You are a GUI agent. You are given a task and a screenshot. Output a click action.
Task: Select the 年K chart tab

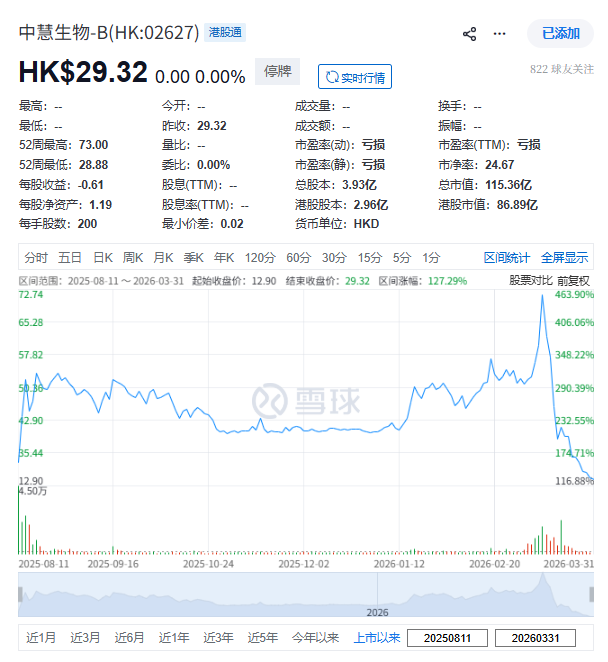click(224, 257)
